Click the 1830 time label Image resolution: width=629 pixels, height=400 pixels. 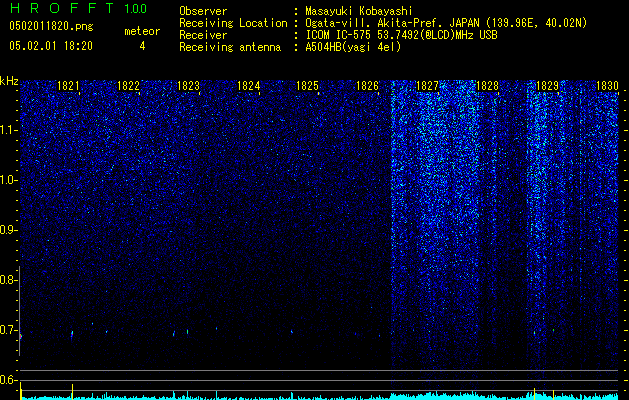tap(607, 86)
